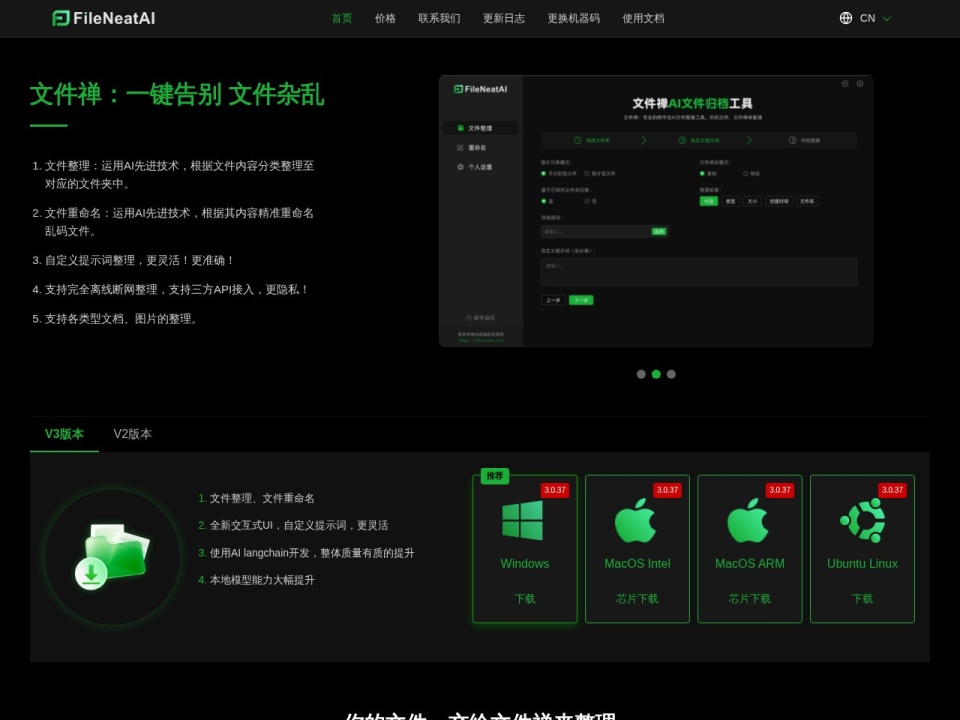Select the 否 radio in preview
This screenshot has height=720, width=960.
[x=587, y=201]
